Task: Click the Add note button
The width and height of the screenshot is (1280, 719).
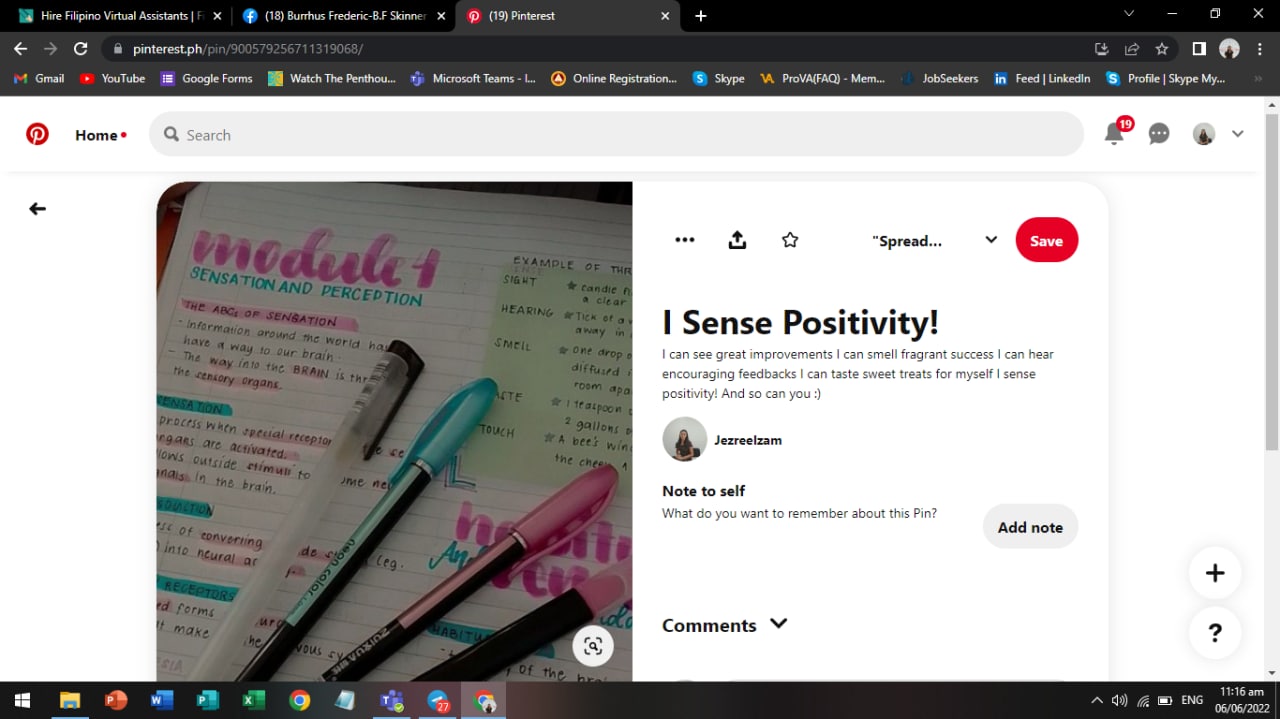Action: 1030,527
